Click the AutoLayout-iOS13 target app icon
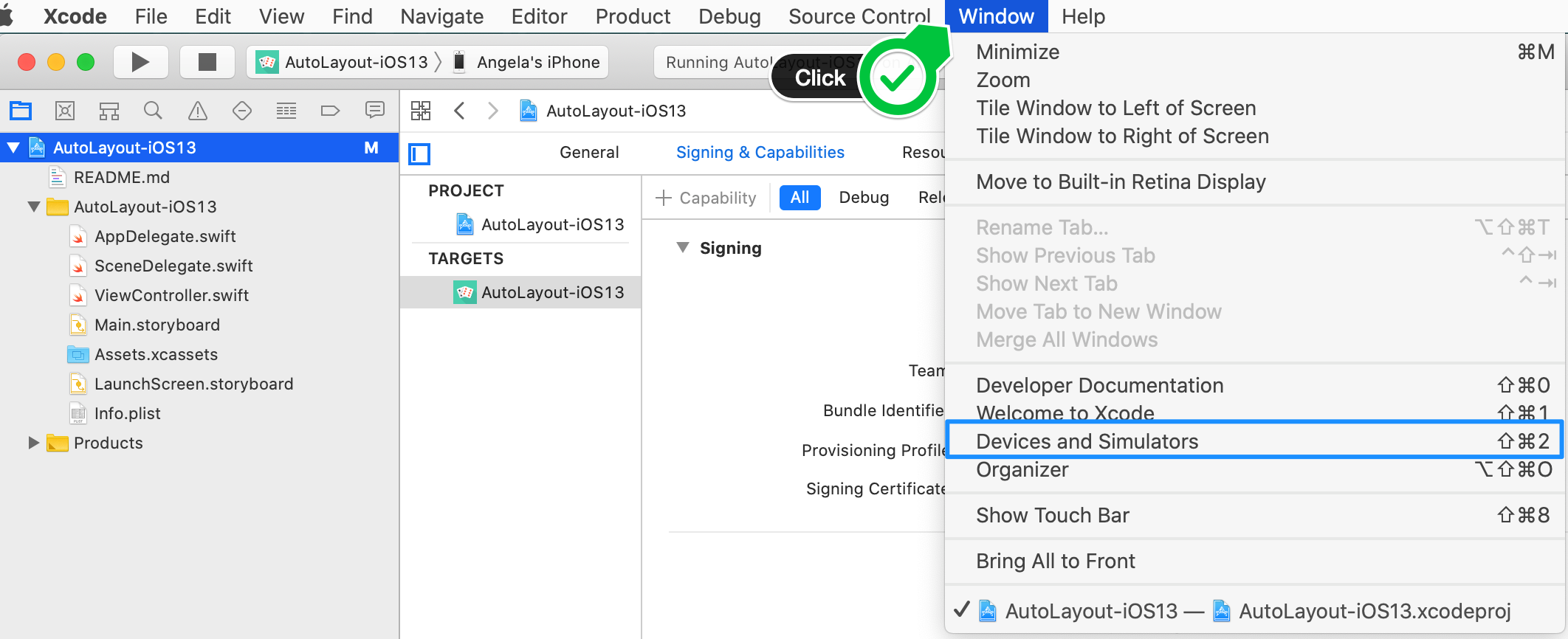1568x639 pixels. [x=464, y=292]
